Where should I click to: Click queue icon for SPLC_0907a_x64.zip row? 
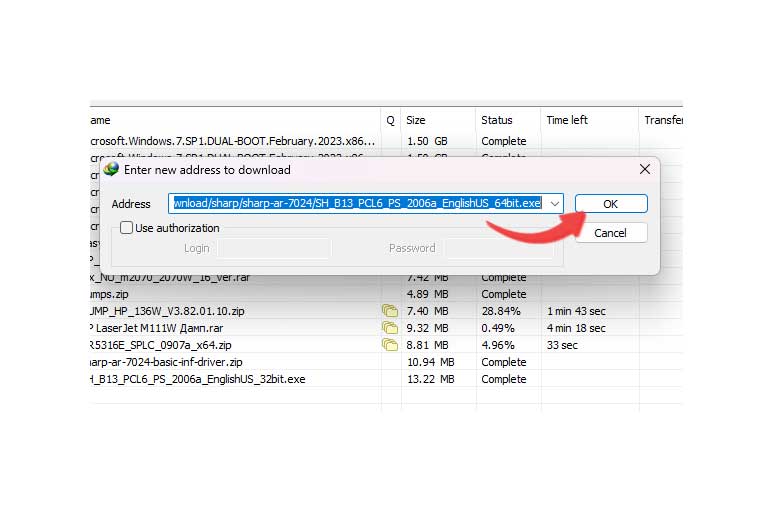390,344
